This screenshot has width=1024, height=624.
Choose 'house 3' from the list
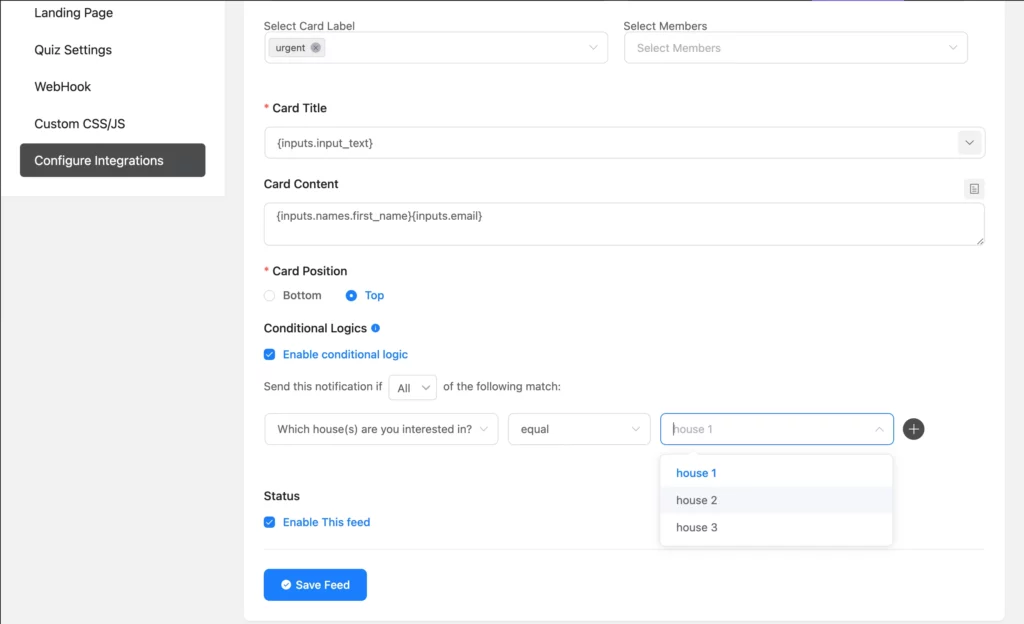click(776, 527)
